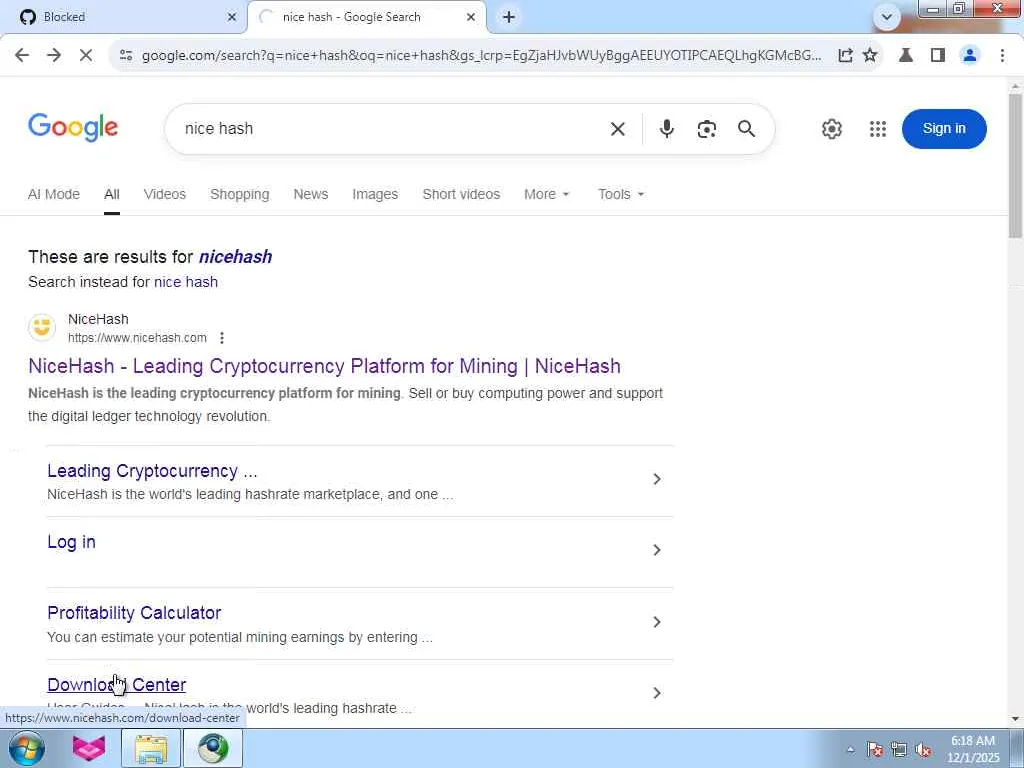Click scrollbar down arrow
This screenshot has width=1024, height=768.
point(1015,719)
